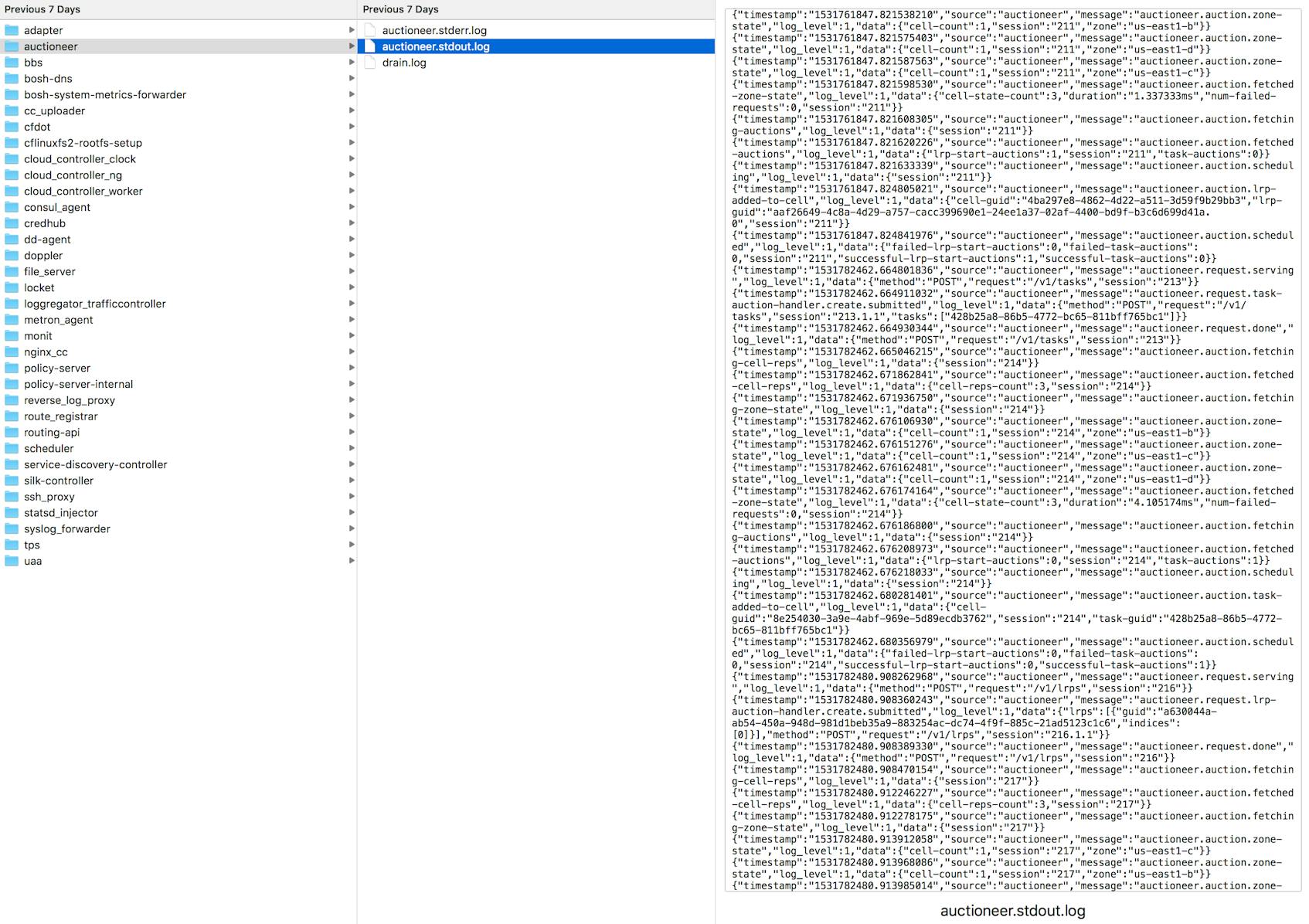Click the second column's Previous 7 Days header
Viewport: 1309px width, 924px height.
click(400, 9)
